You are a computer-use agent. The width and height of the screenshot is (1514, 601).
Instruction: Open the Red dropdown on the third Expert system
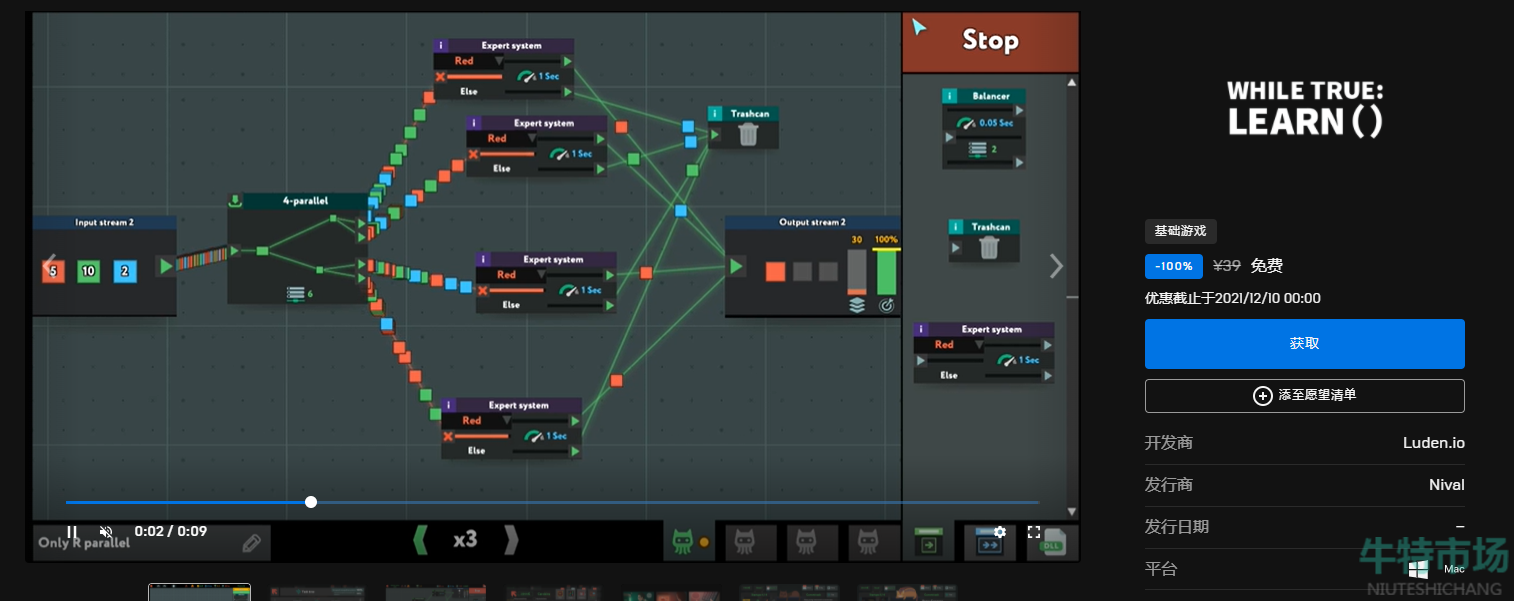coord(511,275)
